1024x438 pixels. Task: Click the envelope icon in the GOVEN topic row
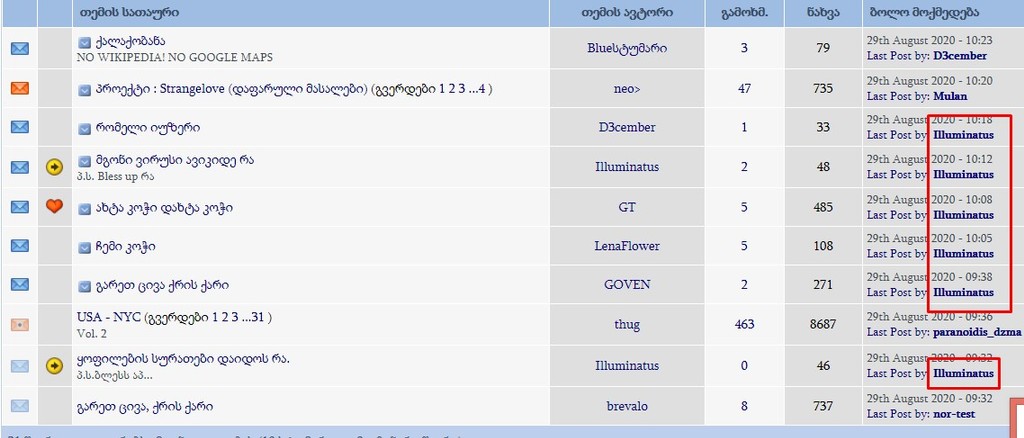20,285
